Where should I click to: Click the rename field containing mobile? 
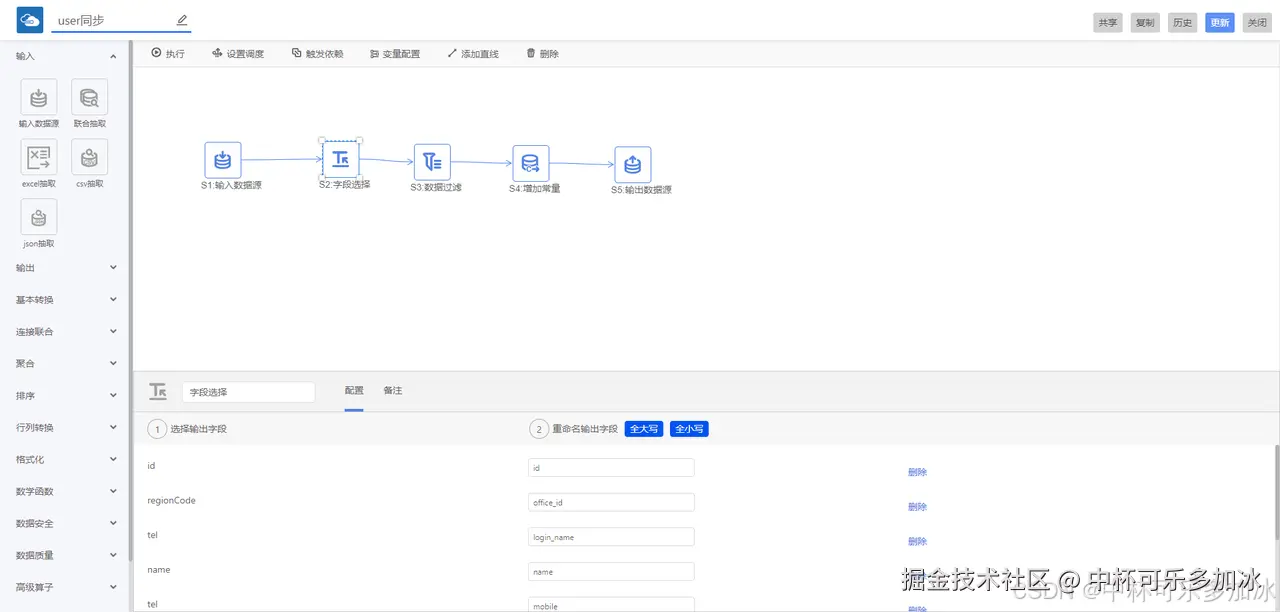[611, 605]
